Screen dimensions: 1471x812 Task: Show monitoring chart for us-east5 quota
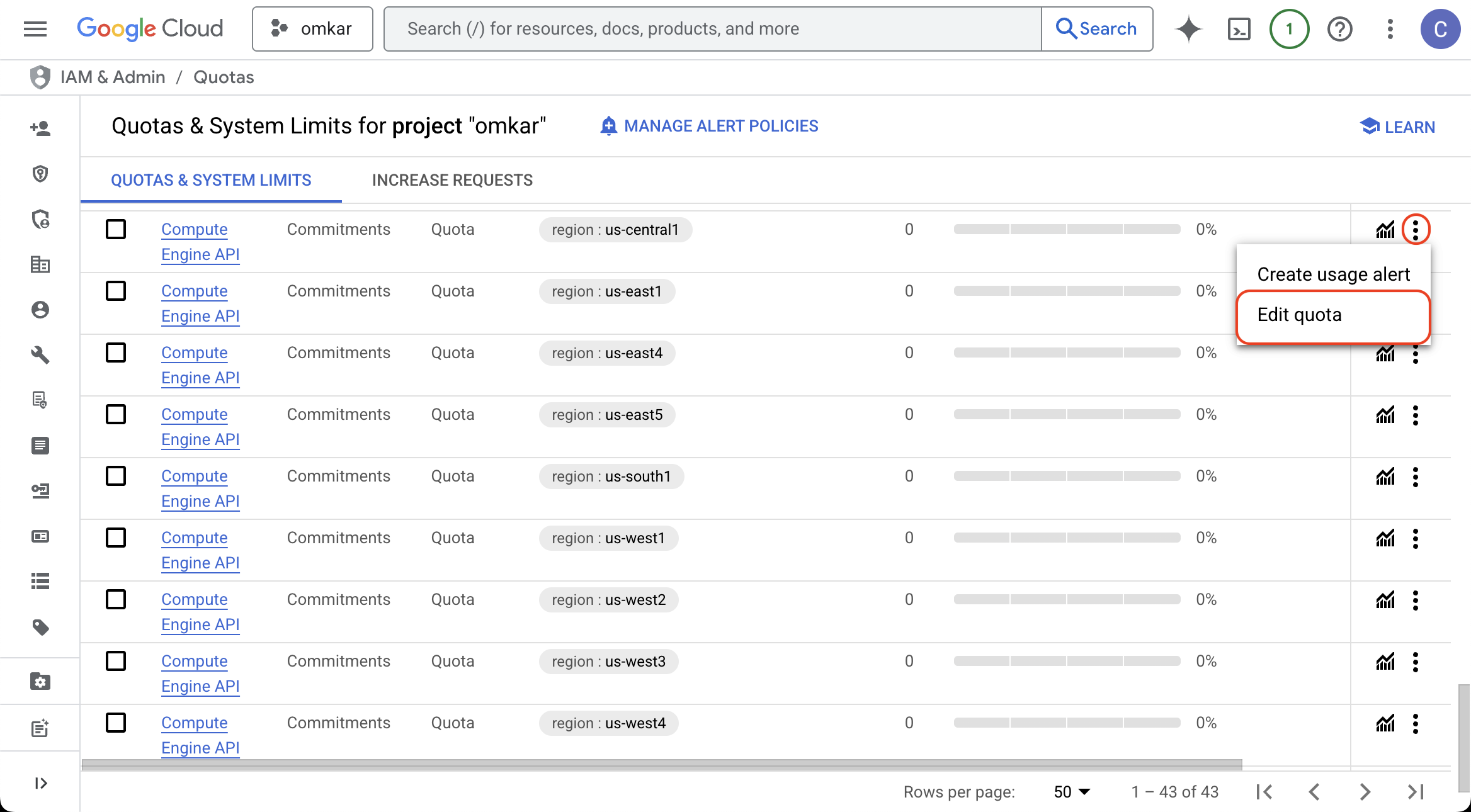coord(1385,415)
